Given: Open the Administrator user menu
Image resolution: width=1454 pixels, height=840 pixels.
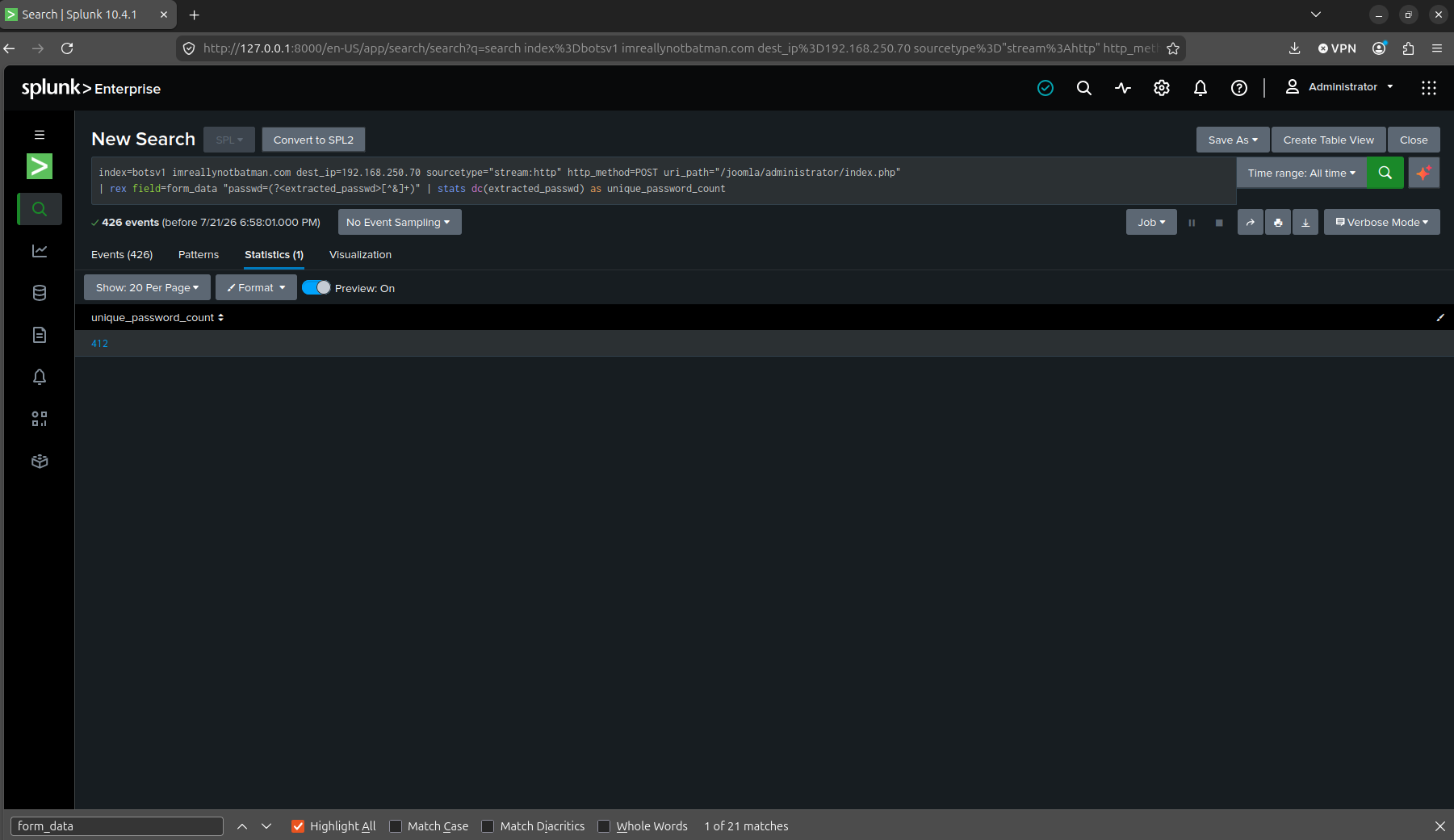Looking at the screenshot, I should (1339, 87).
